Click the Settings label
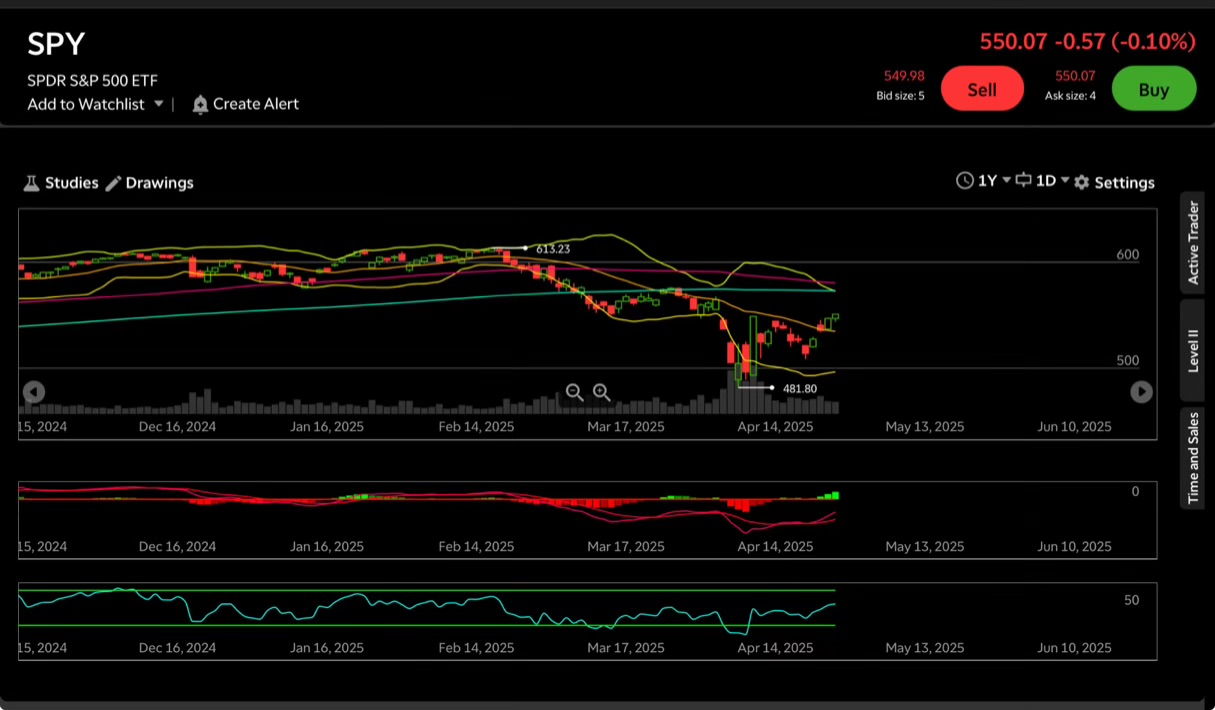This screenshot has height=710, width=1215. tap(1125, 183)
